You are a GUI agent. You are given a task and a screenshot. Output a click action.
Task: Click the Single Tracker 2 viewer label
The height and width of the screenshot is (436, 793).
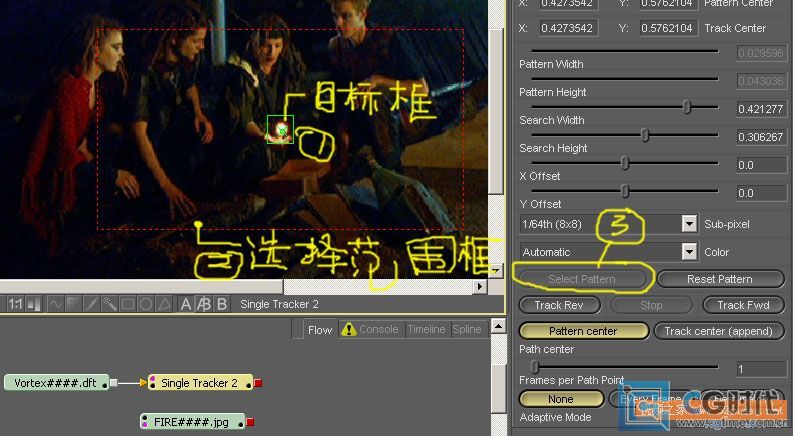pos(279,304)
